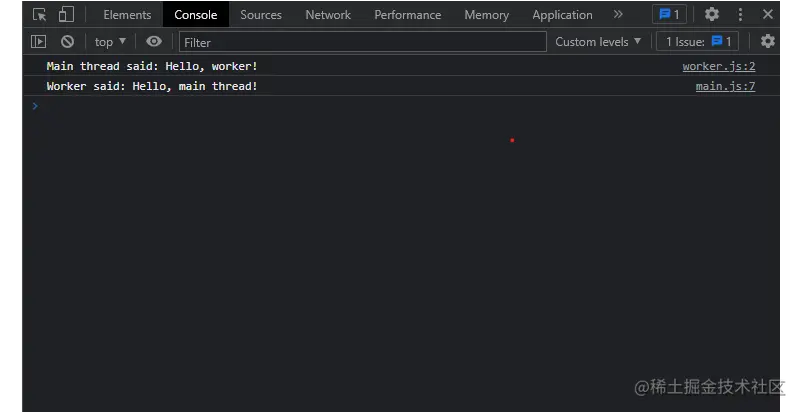Image resolution: width=800 pixels, height=412 pixels.
Task: Focus the Filter input field
Action: point(363,42)
